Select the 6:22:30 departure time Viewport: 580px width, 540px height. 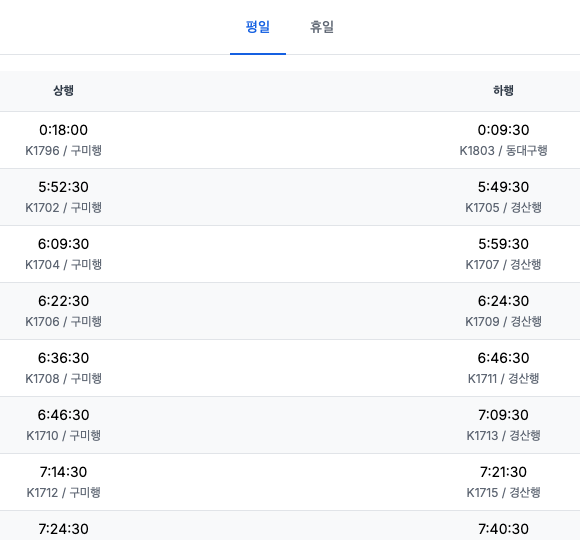click(x=63, y=301)
